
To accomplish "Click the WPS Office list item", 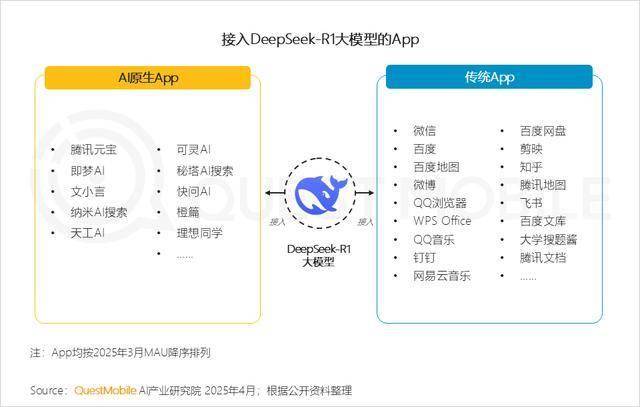I will [x=442, y=221].
